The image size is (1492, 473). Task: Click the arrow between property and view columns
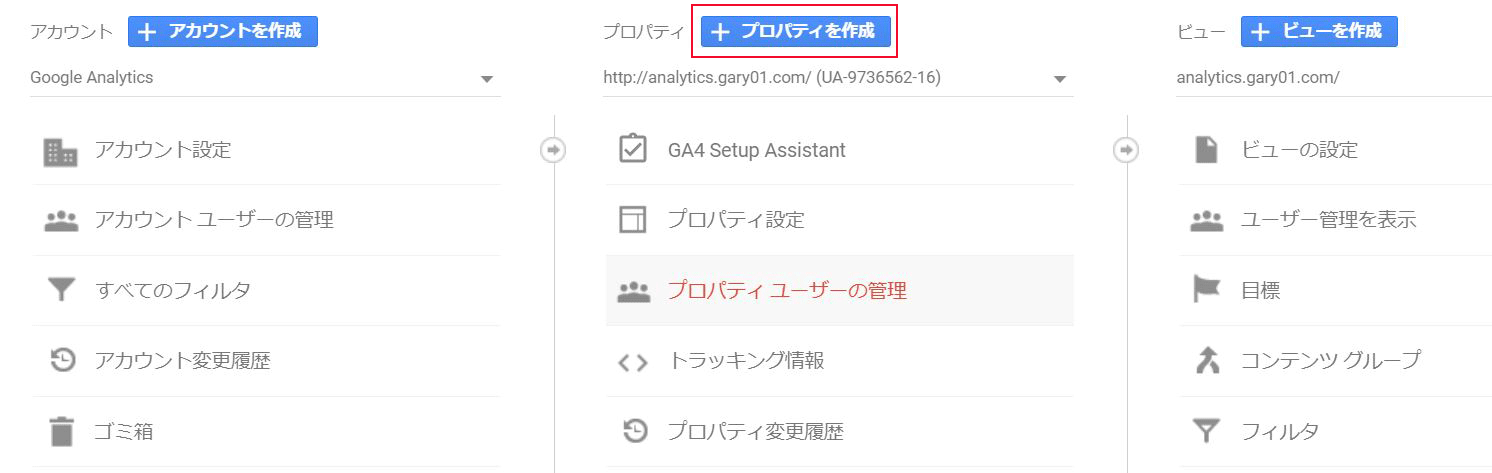[x=1126, y=150]
